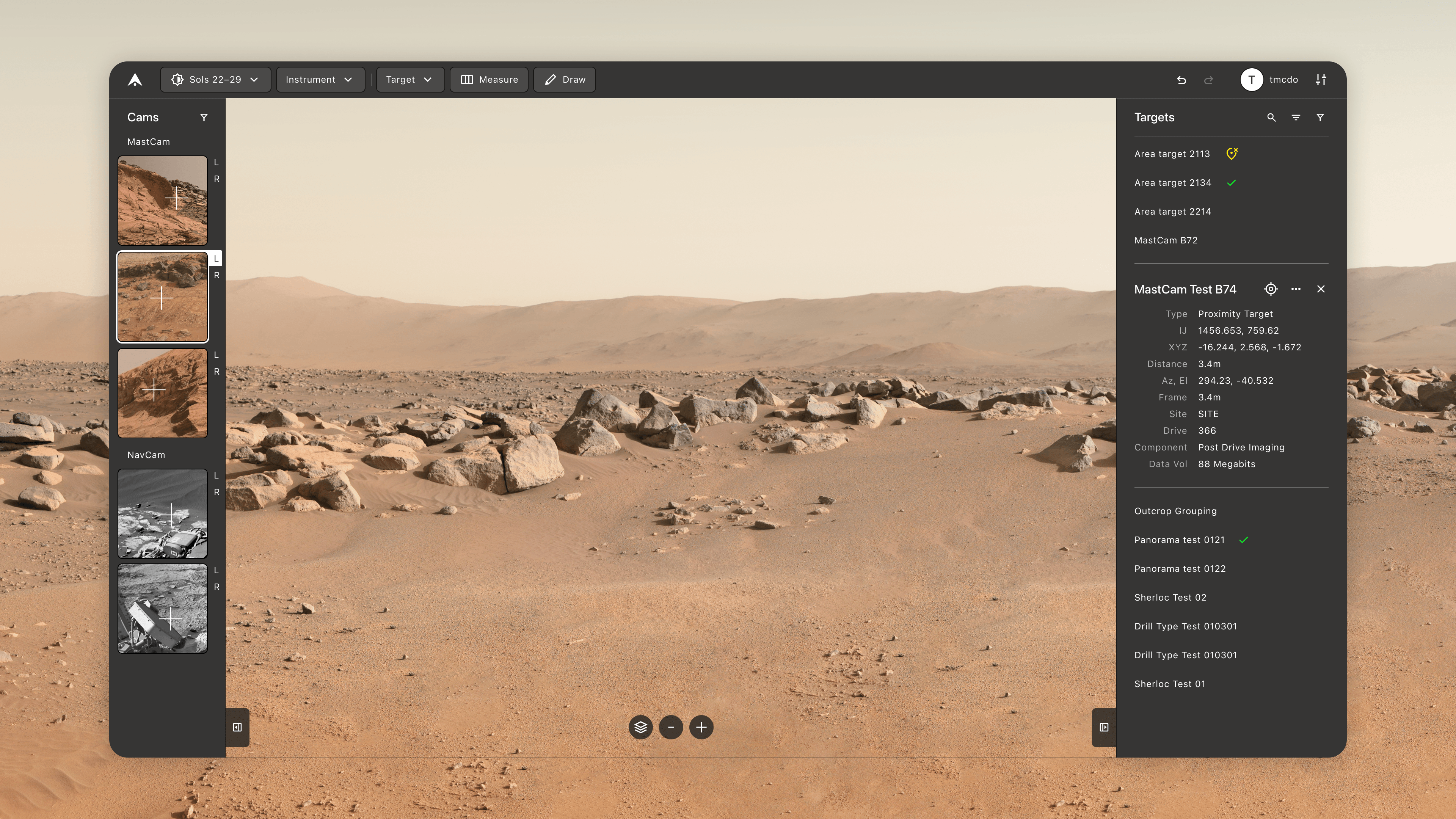Select third MastCam thumbnail

point(163,394)
